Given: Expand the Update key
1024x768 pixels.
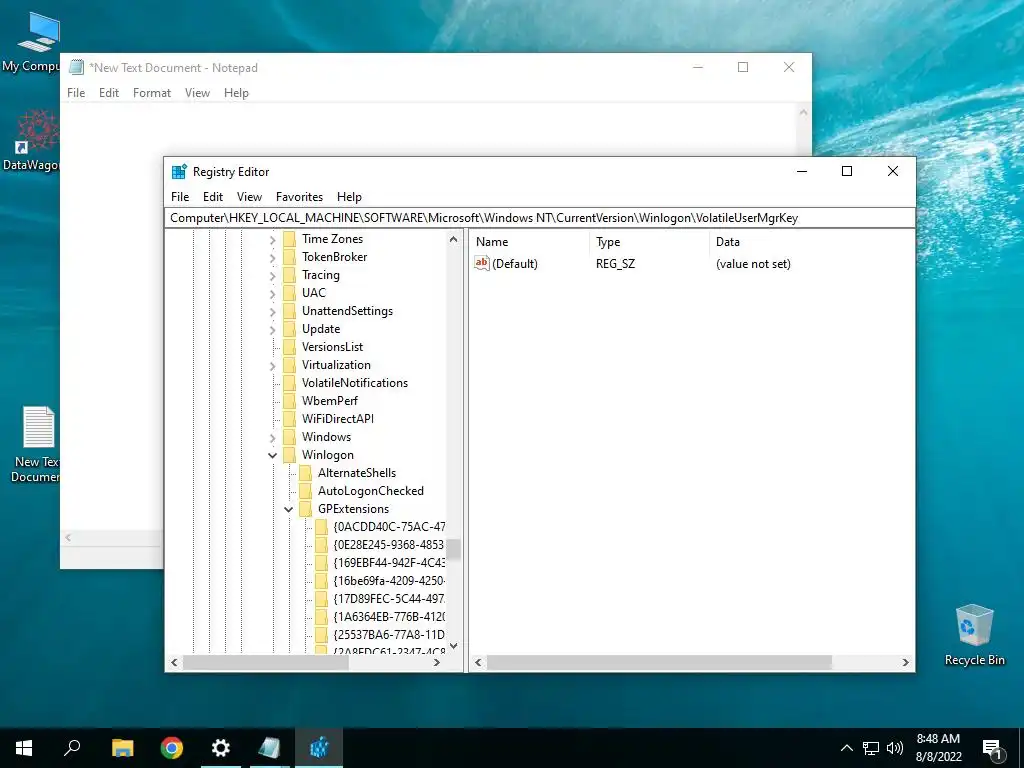Looking at the screenshot, I should point(272,330).
